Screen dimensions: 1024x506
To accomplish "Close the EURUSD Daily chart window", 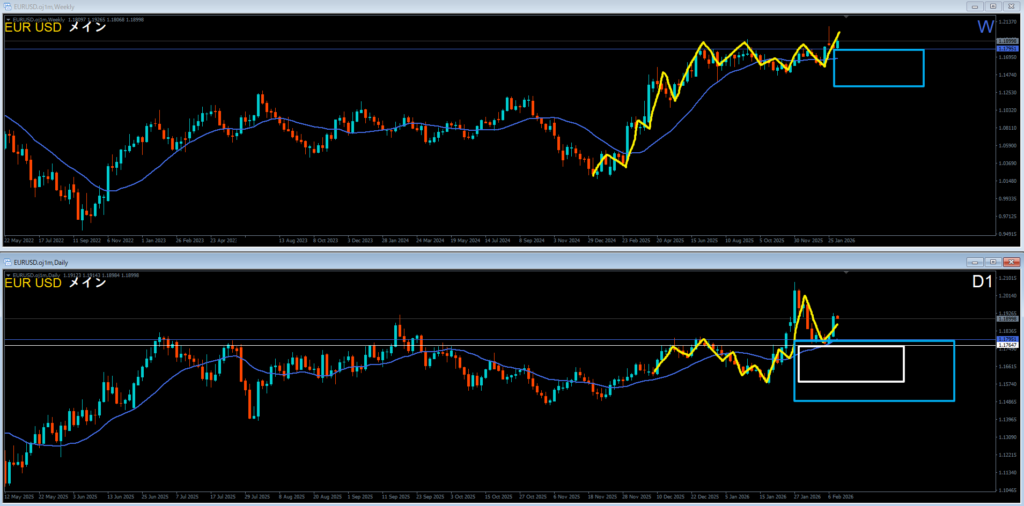I will (1011, 261).
